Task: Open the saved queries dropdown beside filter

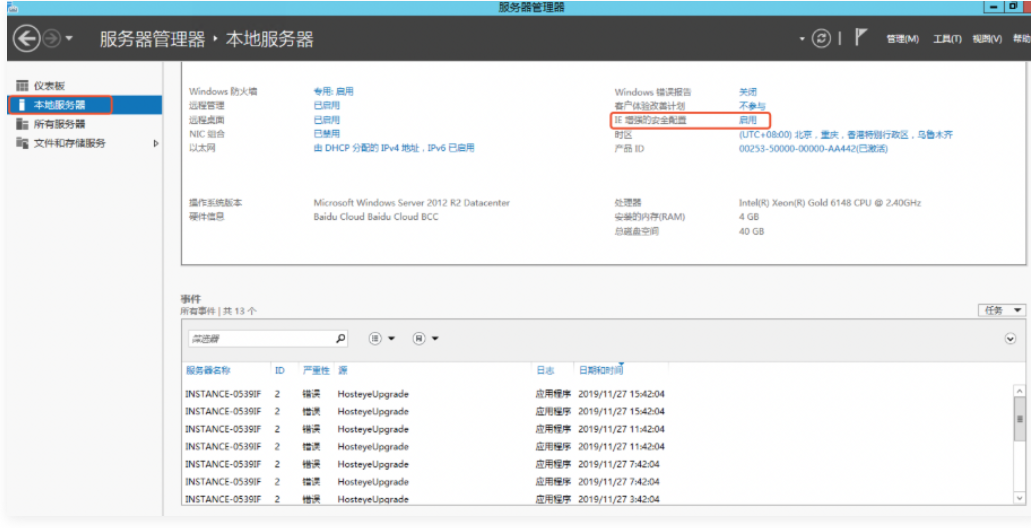Action: pos(424,339)
